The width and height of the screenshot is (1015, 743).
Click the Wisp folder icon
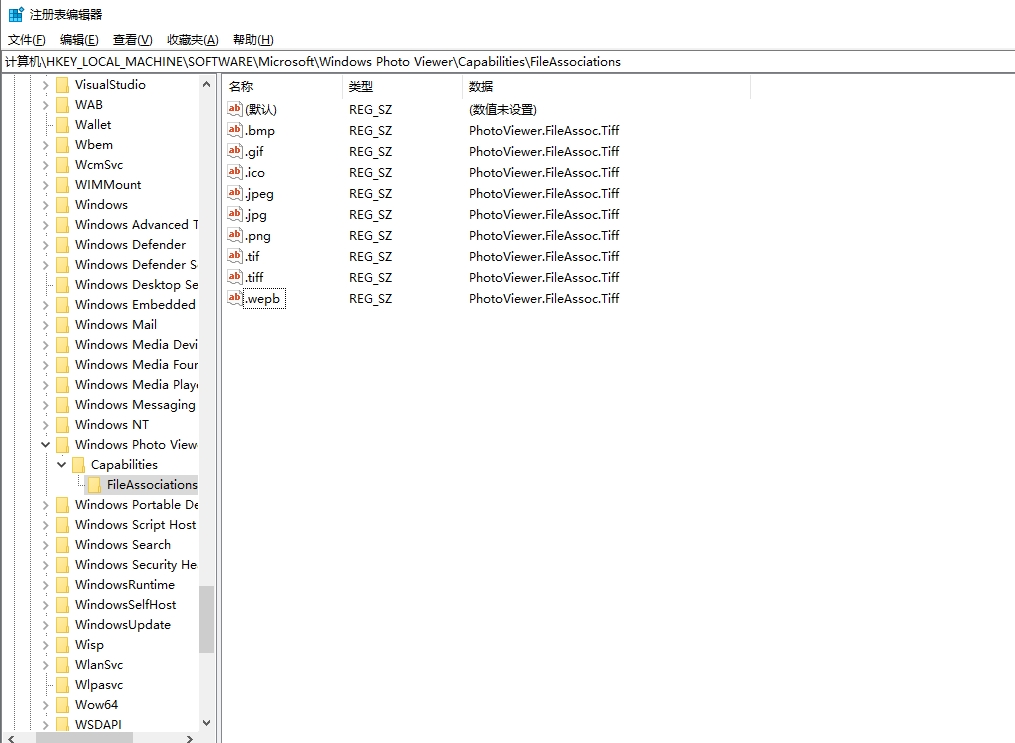click(x=62, y=645)
